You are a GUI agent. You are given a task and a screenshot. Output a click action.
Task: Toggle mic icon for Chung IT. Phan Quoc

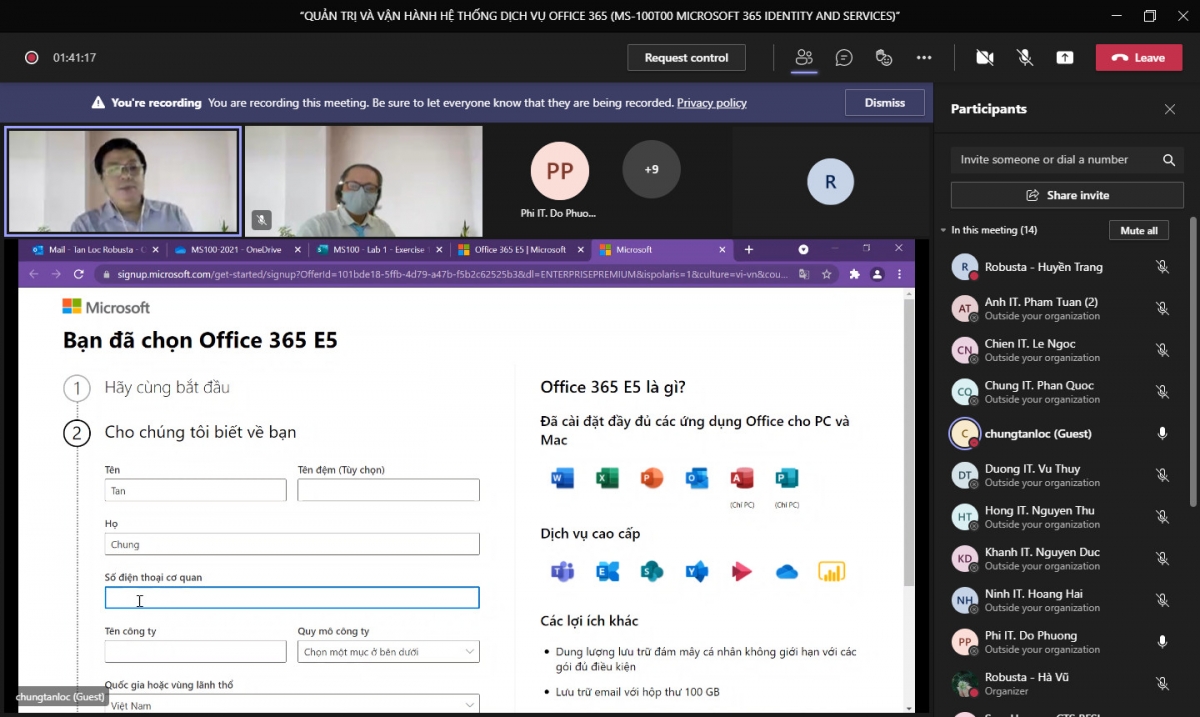1162,392
